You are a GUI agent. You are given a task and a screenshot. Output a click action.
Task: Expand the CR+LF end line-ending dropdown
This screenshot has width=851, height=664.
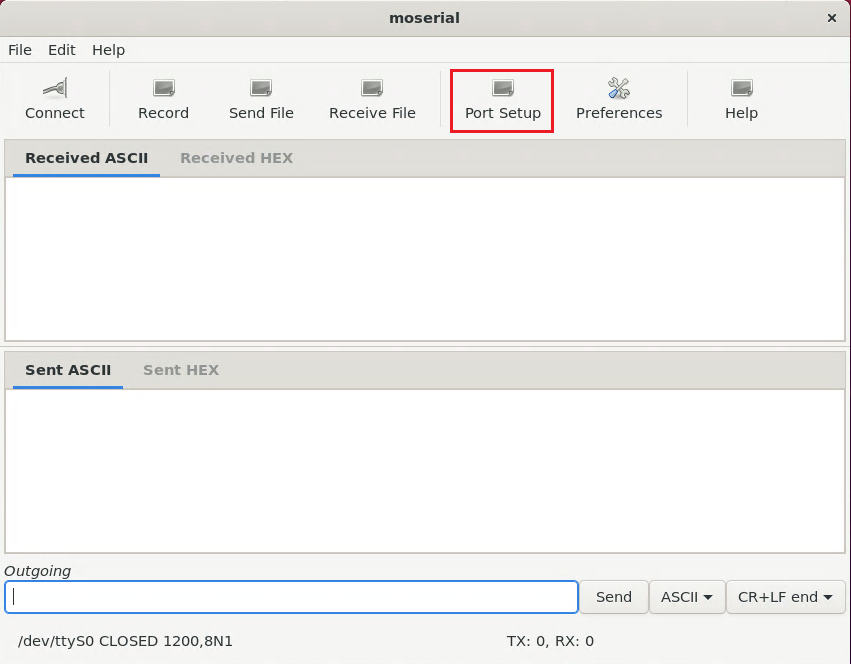click(785, 597)
